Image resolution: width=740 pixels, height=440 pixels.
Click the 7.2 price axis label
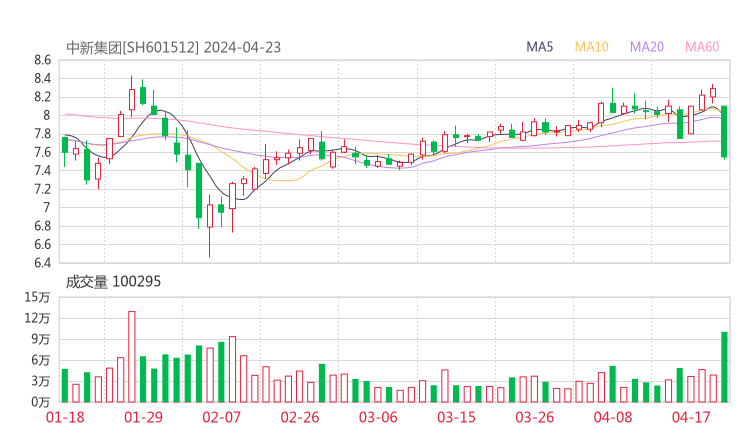pyautogui.click(x=42, y=189)
